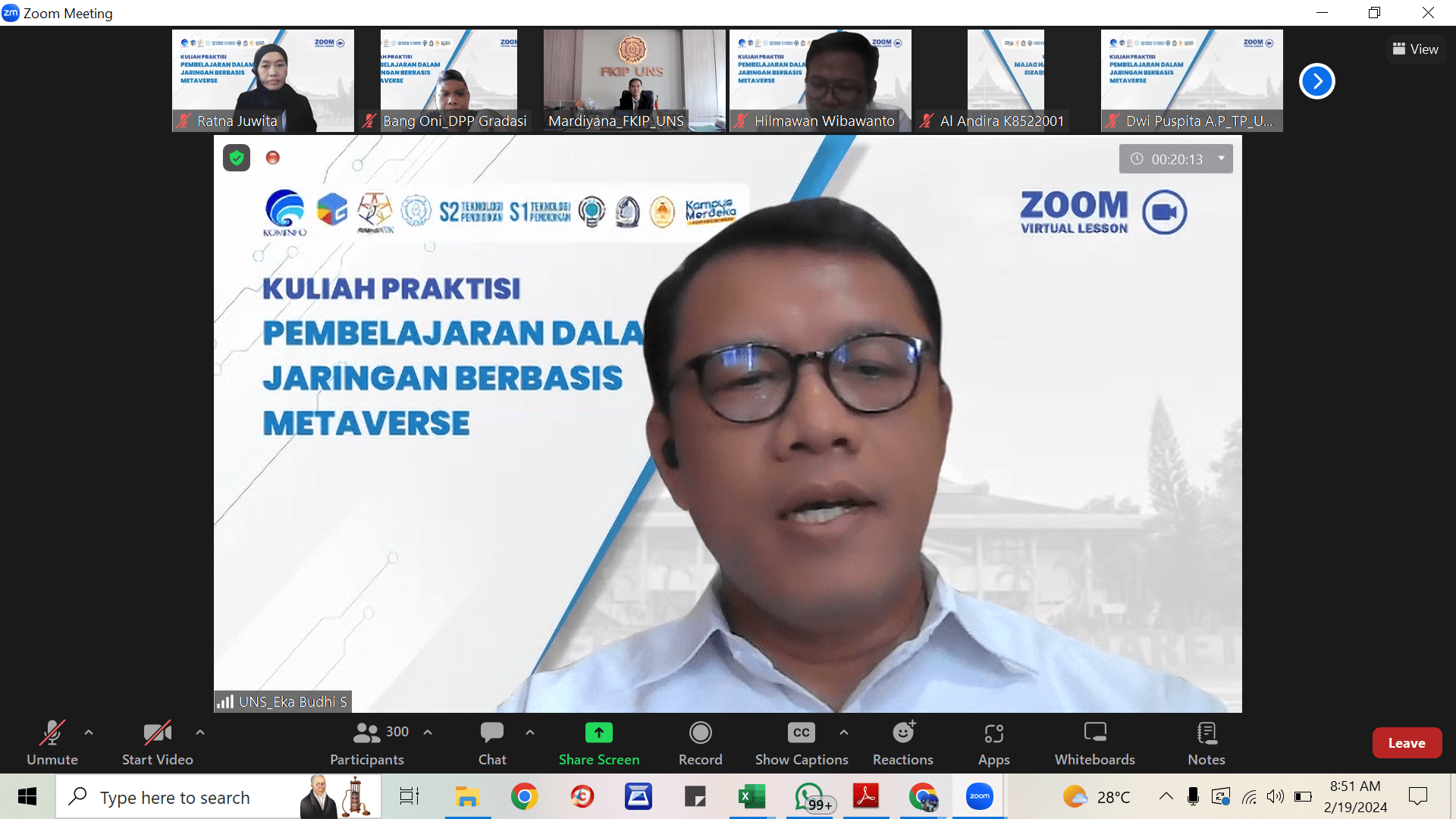The image size is (1456, 819).
Task: Start Video camera toggle
Action: click(157, 742)
